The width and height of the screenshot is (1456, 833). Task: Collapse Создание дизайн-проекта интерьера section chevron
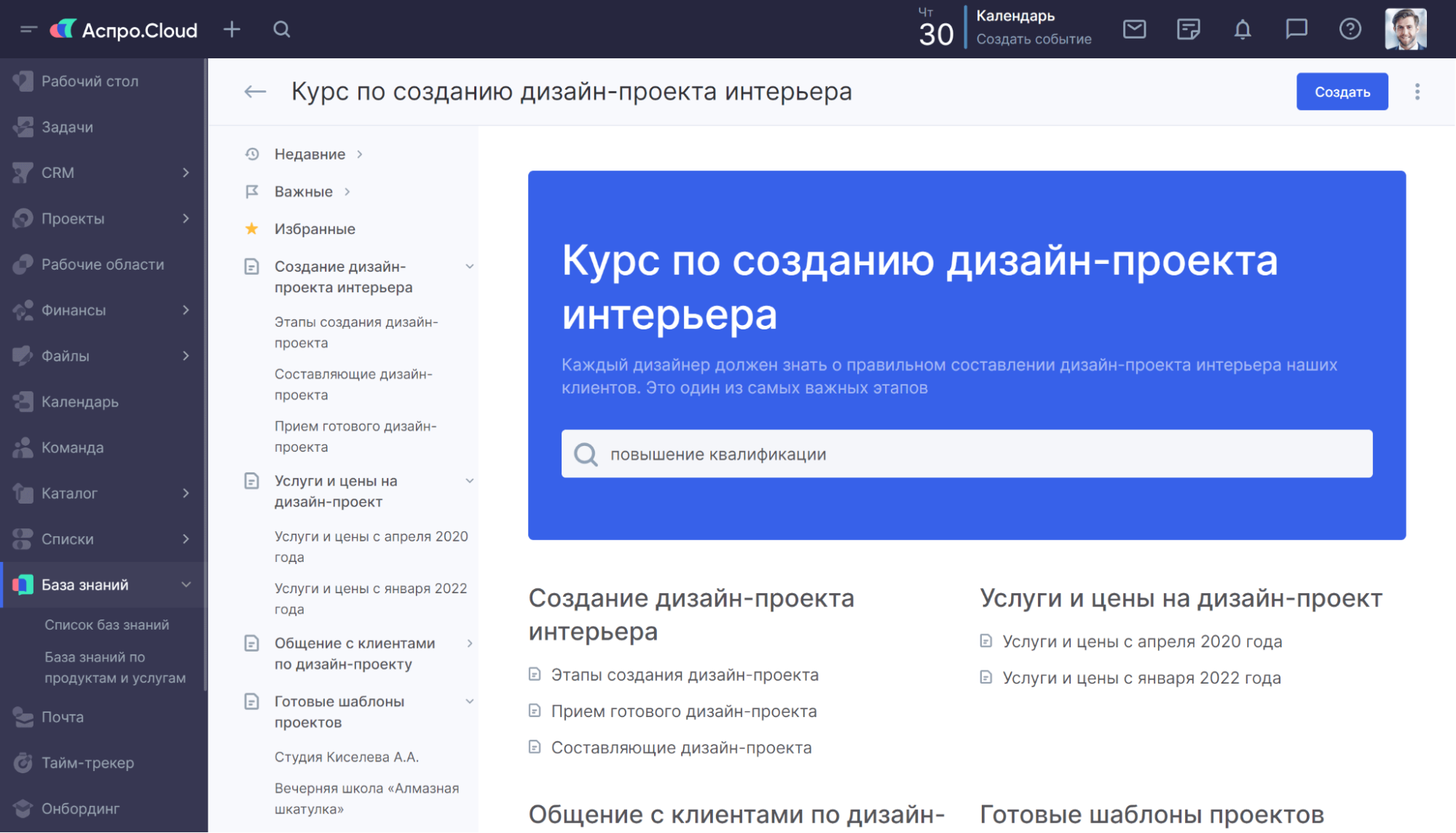(x=470, y=267)
